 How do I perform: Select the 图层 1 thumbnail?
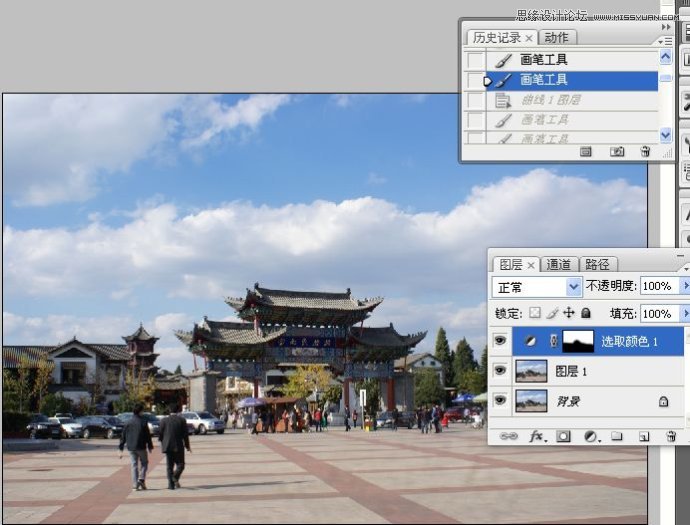coord(531,371)
